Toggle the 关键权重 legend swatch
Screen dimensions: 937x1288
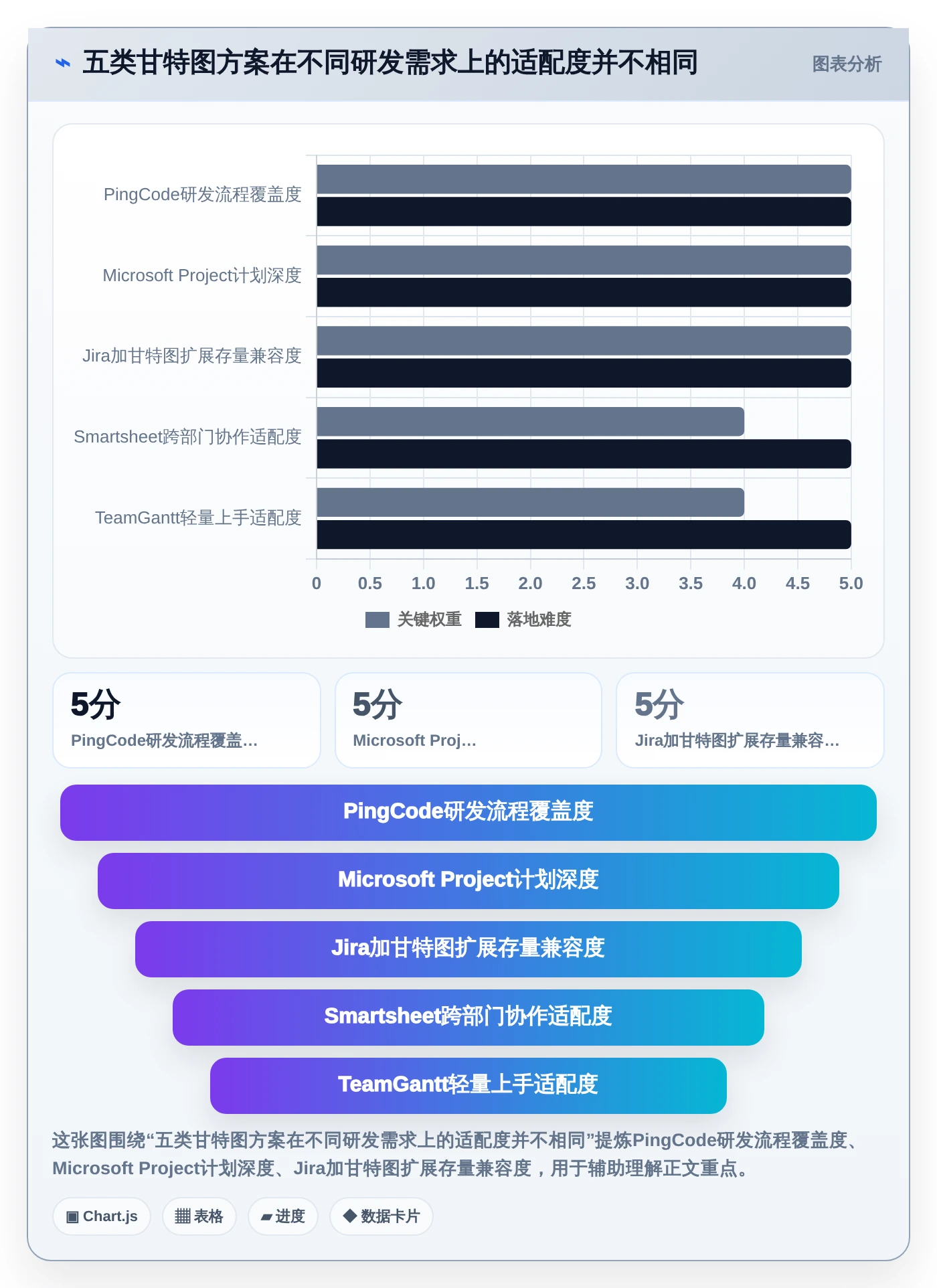click(x=377, y=620)
